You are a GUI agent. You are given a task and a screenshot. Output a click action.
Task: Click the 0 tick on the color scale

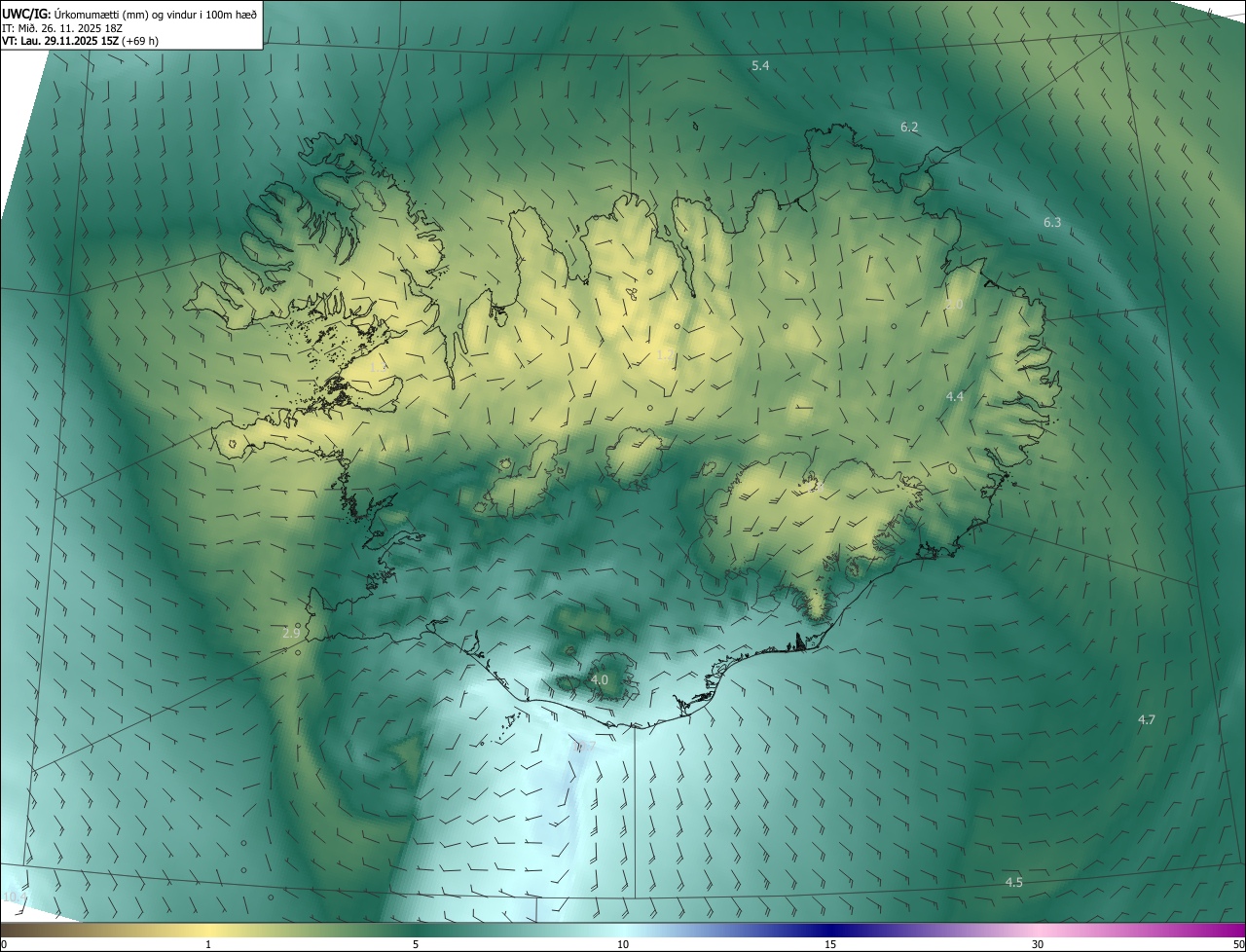(x=4, y=944)
